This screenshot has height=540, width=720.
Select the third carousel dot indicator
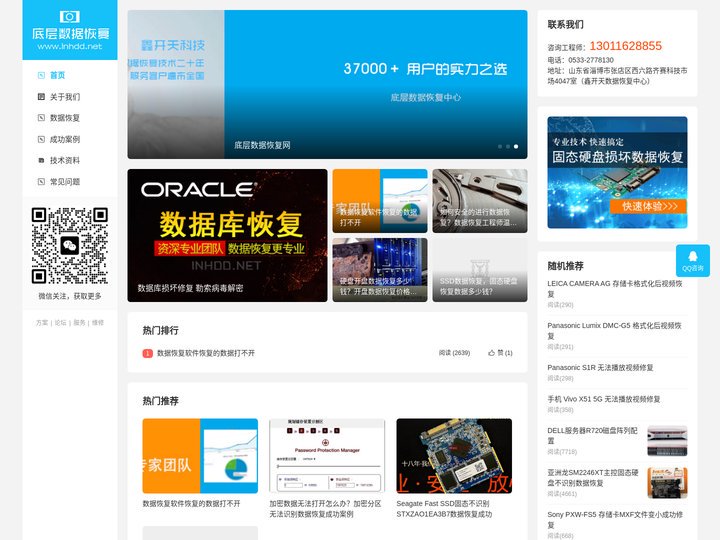[x=516, y=146]
